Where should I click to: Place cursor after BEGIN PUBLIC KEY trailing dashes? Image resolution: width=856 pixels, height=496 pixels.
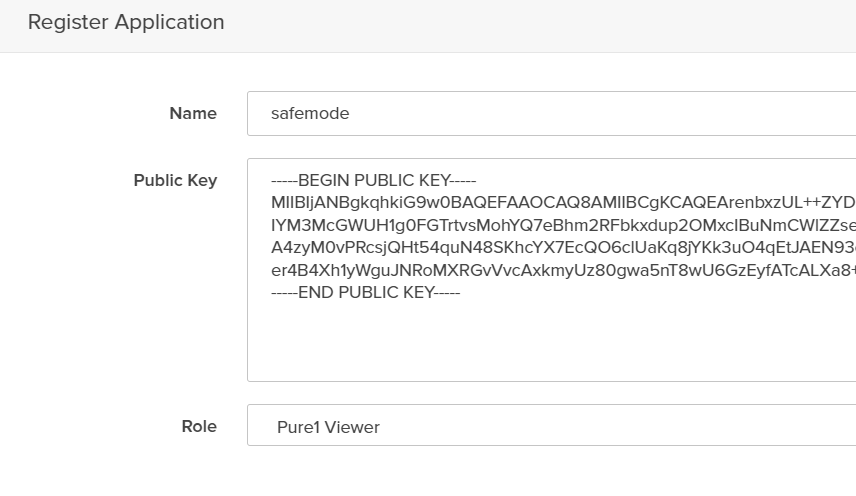point(477,181)
